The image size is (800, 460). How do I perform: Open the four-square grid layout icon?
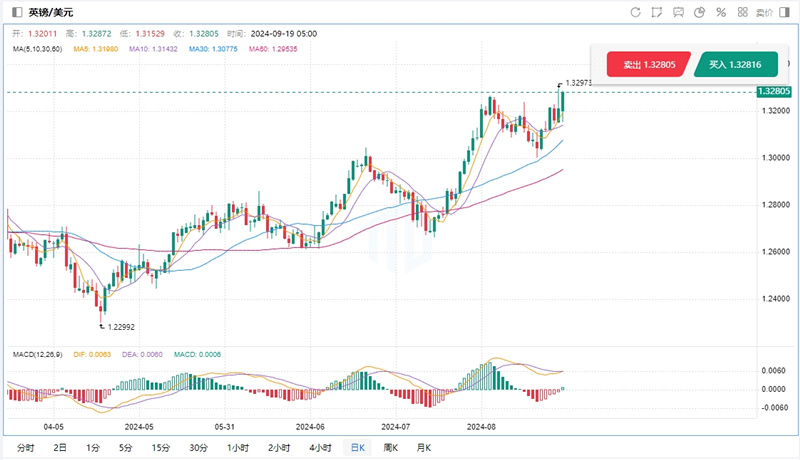[741, 13]
